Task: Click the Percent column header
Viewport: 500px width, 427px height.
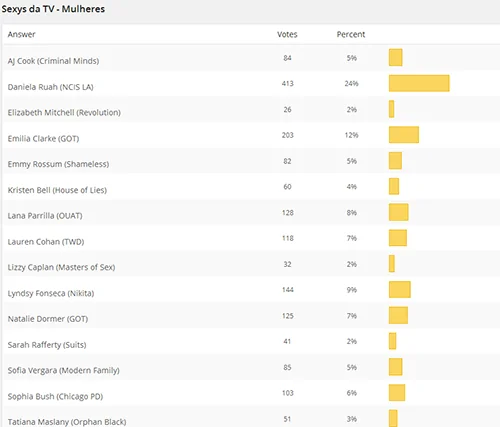Action: coord(351,34)
